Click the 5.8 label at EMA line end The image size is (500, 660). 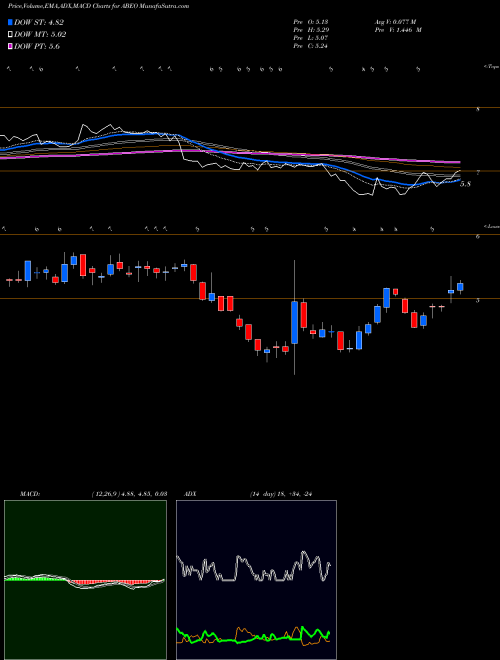(x=465, y=184)
